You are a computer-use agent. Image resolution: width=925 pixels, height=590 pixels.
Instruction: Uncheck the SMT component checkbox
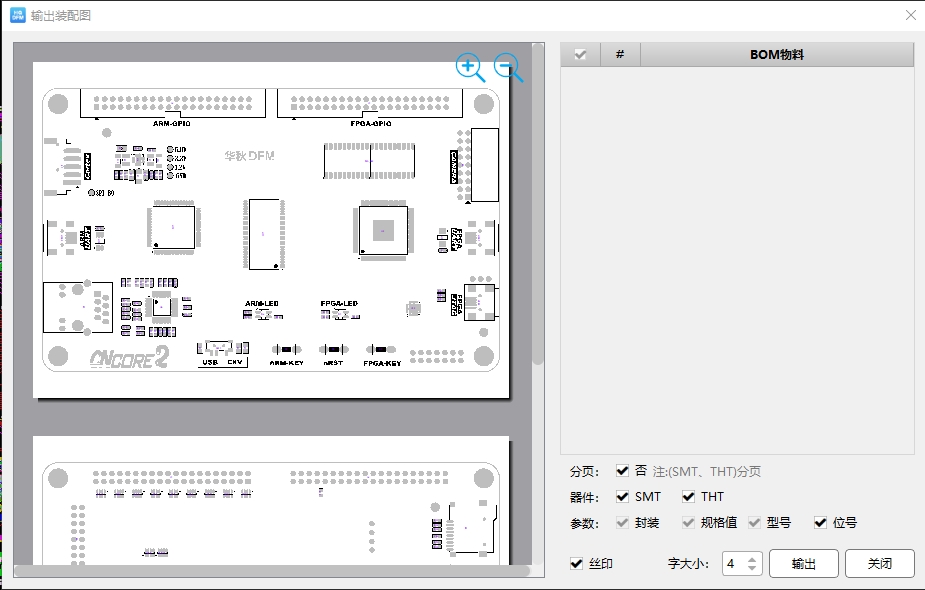pyautogui.click(x=623, y=497)
